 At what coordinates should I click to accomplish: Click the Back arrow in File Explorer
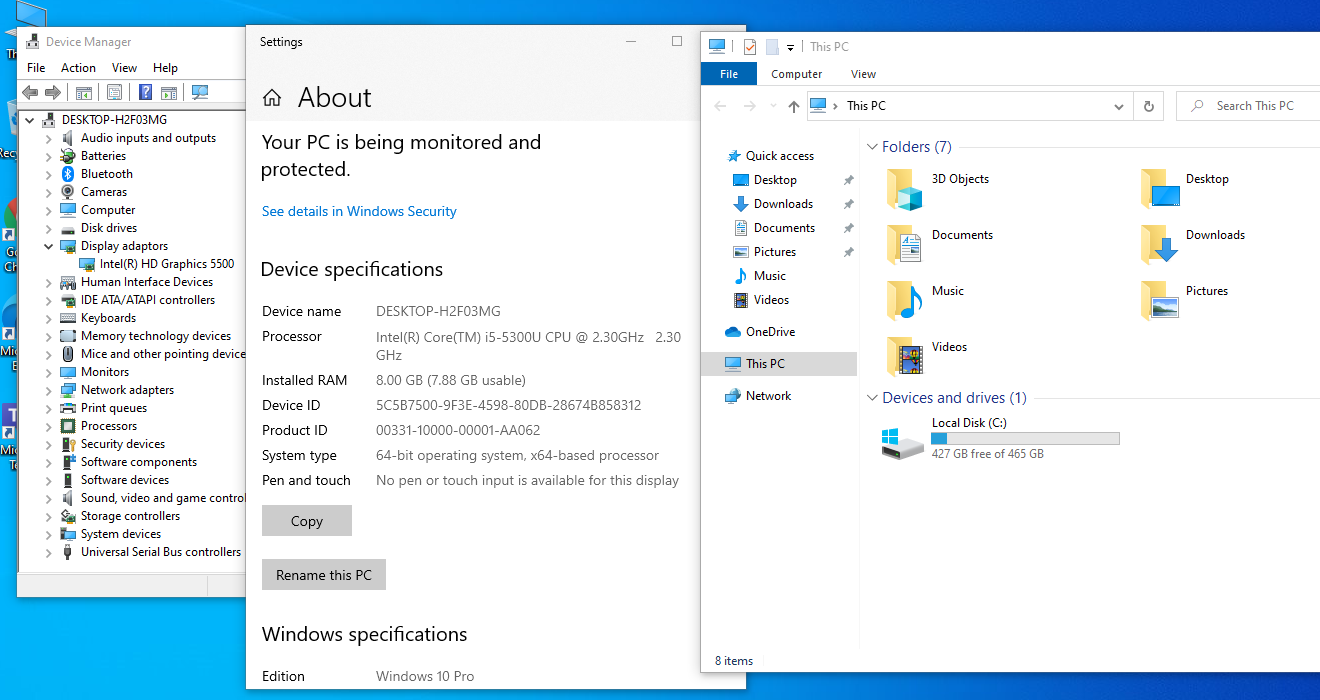[x=720, y=106]
